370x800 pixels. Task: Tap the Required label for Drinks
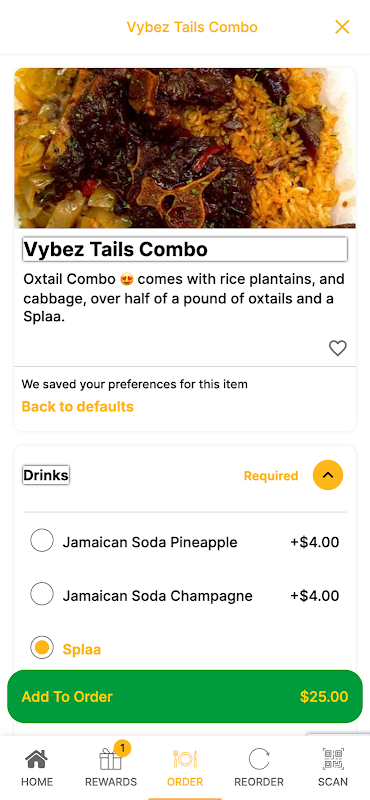[271, 476]
